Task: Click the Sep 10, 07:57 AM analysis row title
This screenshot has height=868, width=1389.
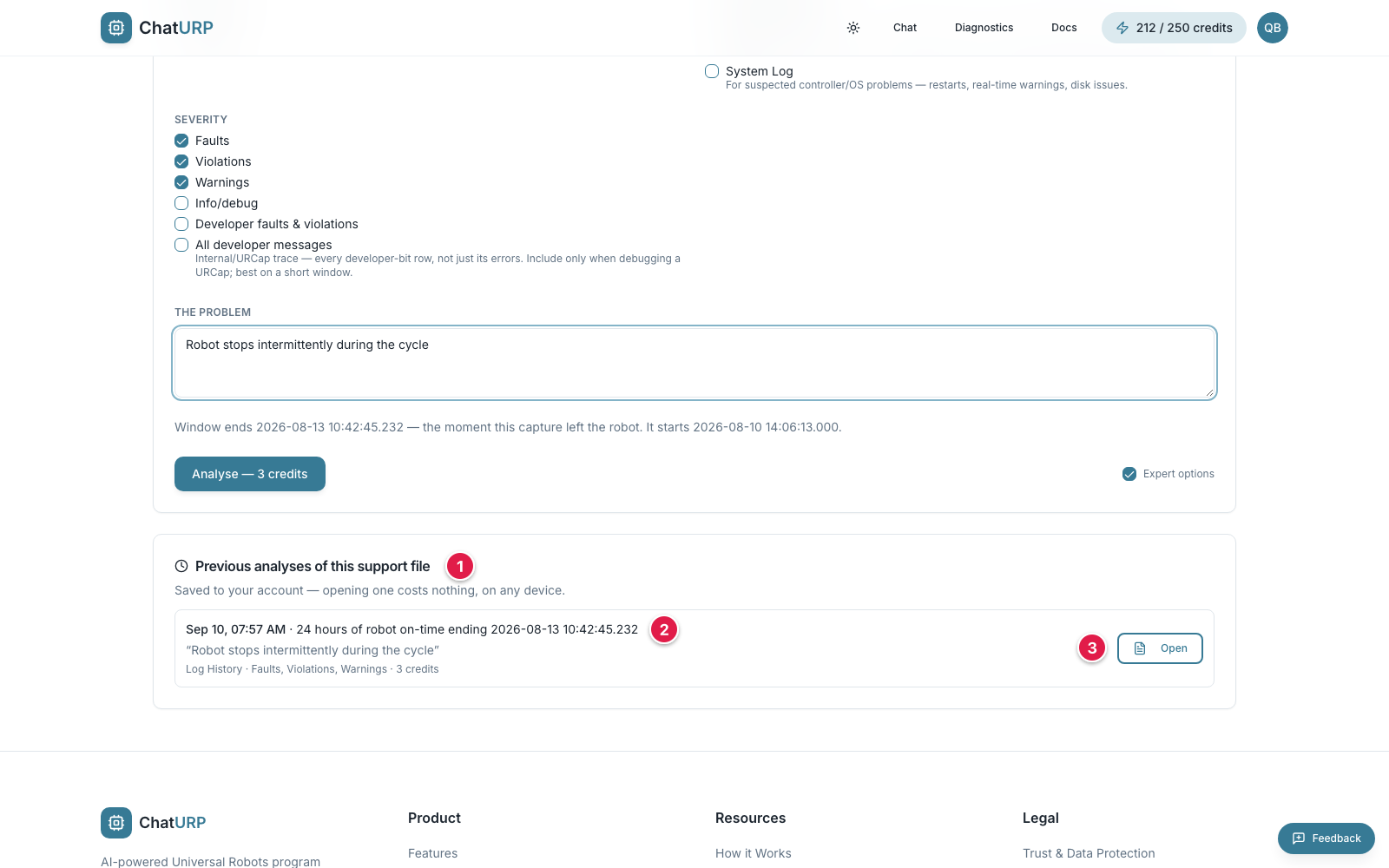Action: point(411,629)
